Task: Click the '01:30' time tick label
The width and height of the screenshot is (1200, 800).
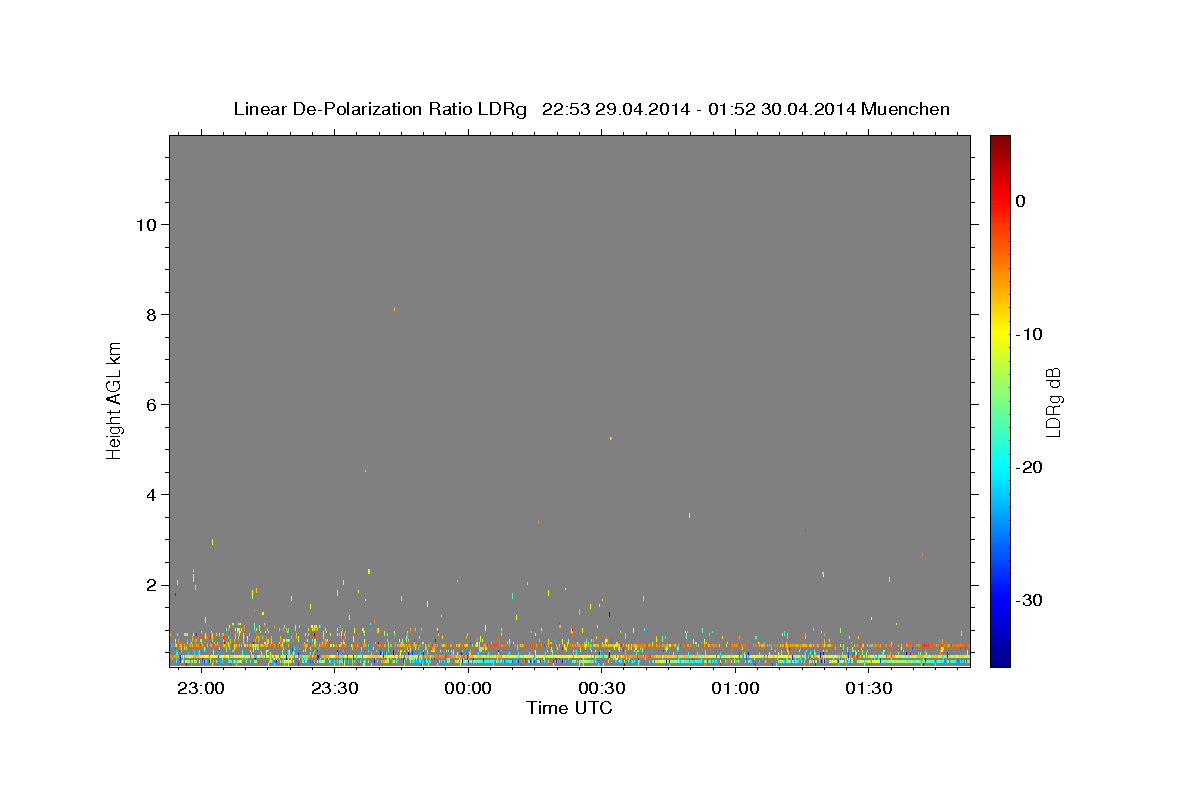Action: point(869,689)
